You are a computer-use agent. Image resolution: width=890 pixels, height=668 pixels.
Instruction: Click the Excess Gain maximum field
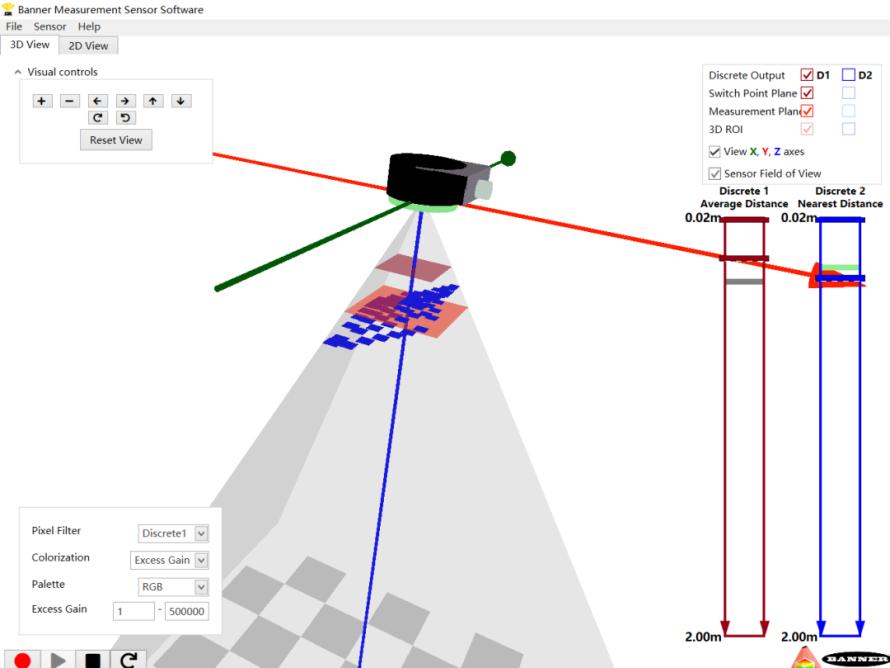pos(187,611)
